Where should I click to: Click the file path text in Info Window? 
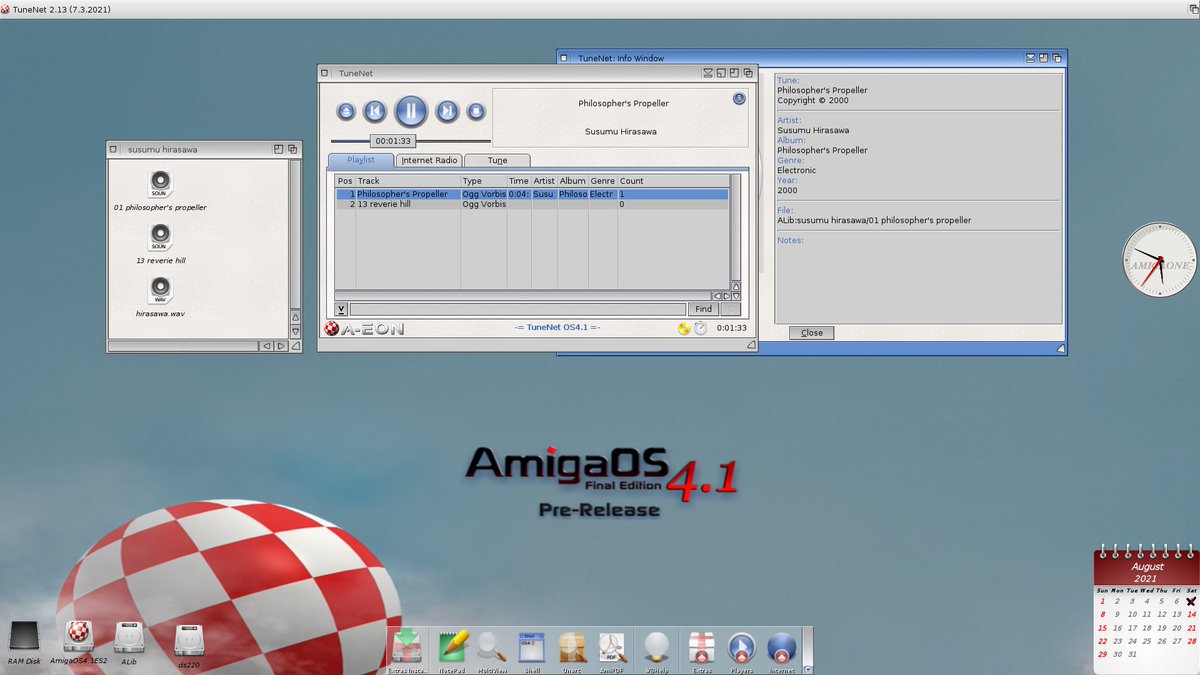click(874, 220)
